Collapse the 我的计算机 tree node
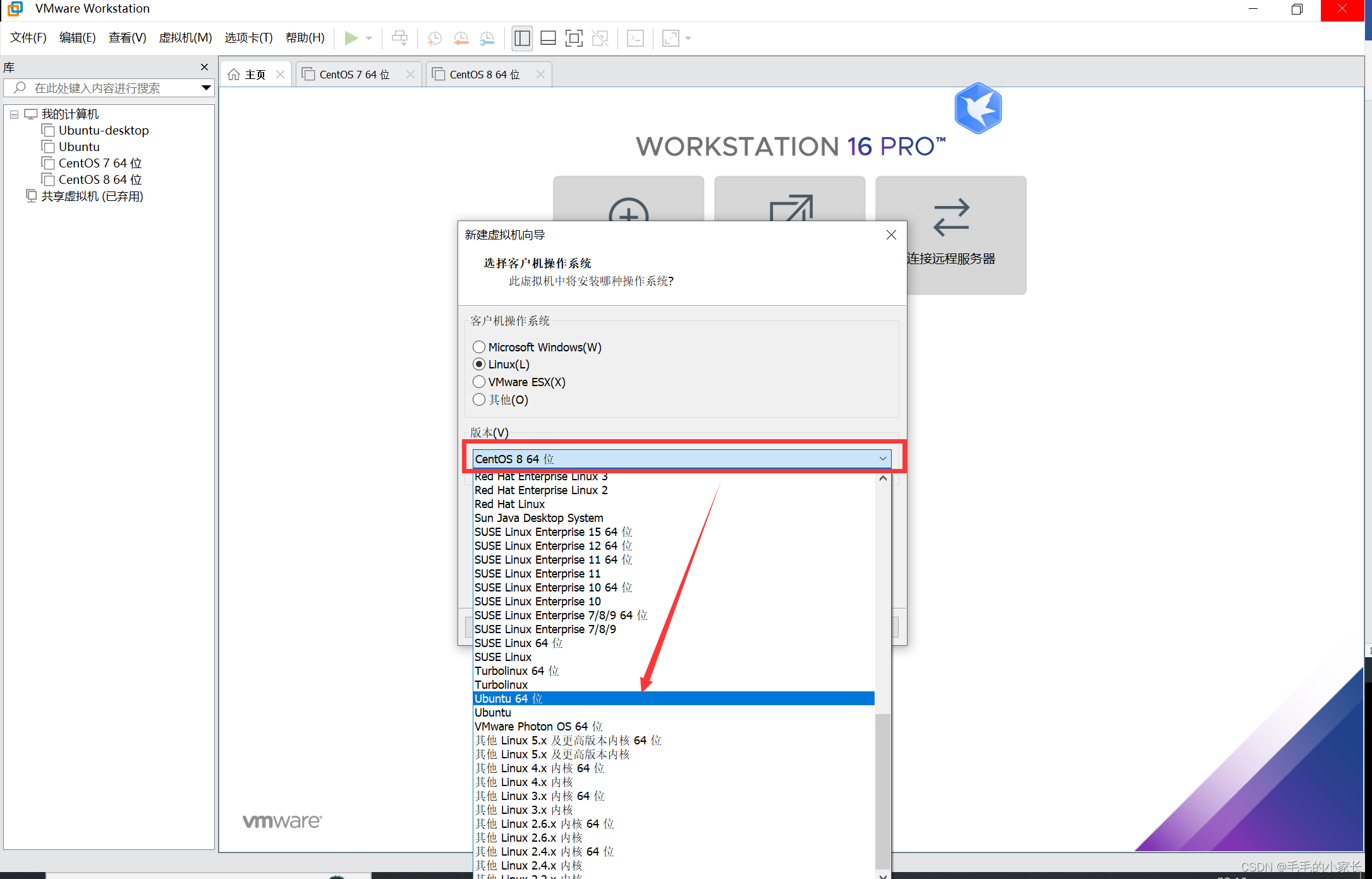Image resolution: width=1372 pixels, height=879 pixels. (x=14, y=115)
